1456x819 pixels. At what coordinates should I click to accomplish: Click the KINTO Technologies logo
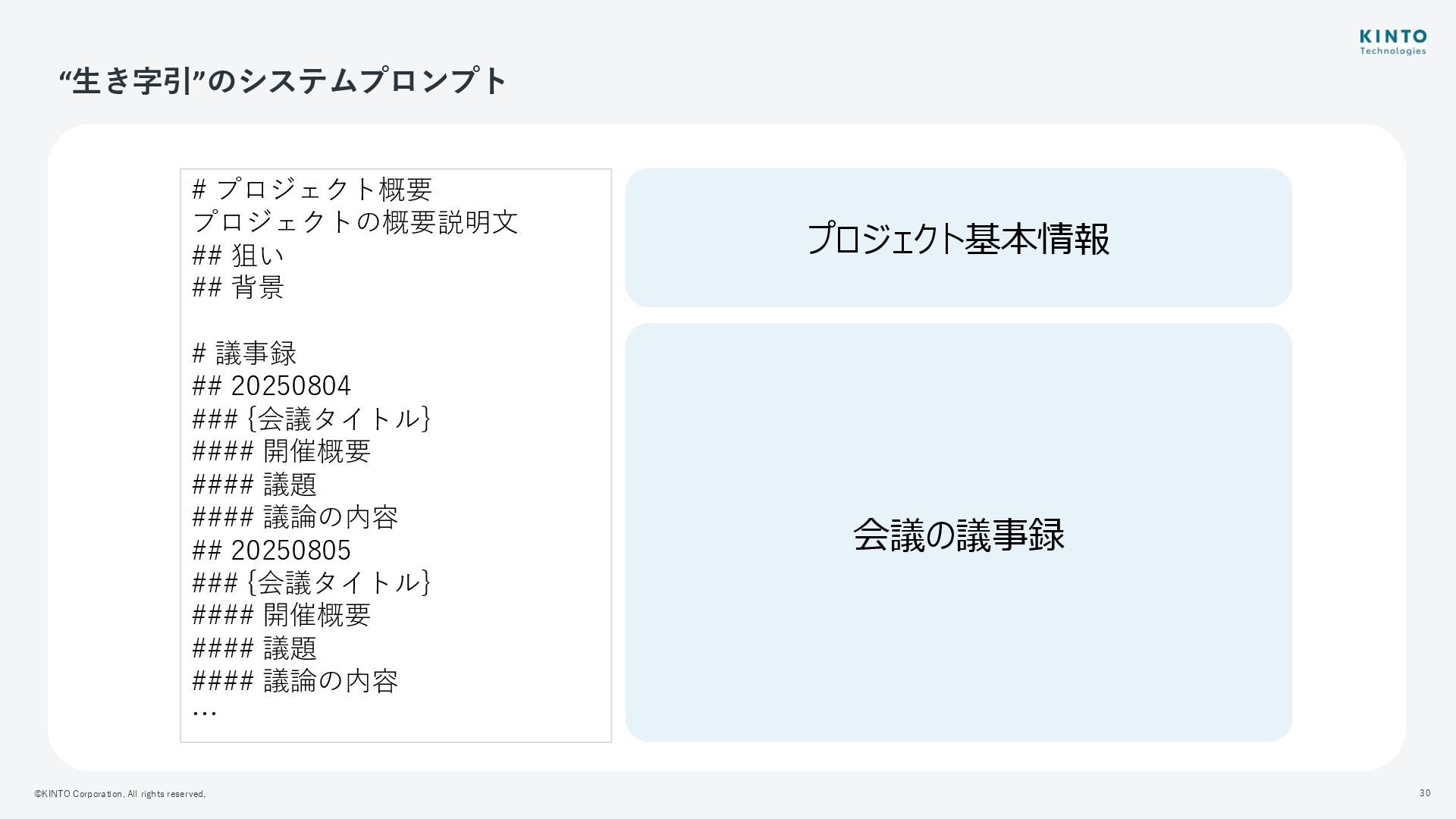coord(1393,42)
